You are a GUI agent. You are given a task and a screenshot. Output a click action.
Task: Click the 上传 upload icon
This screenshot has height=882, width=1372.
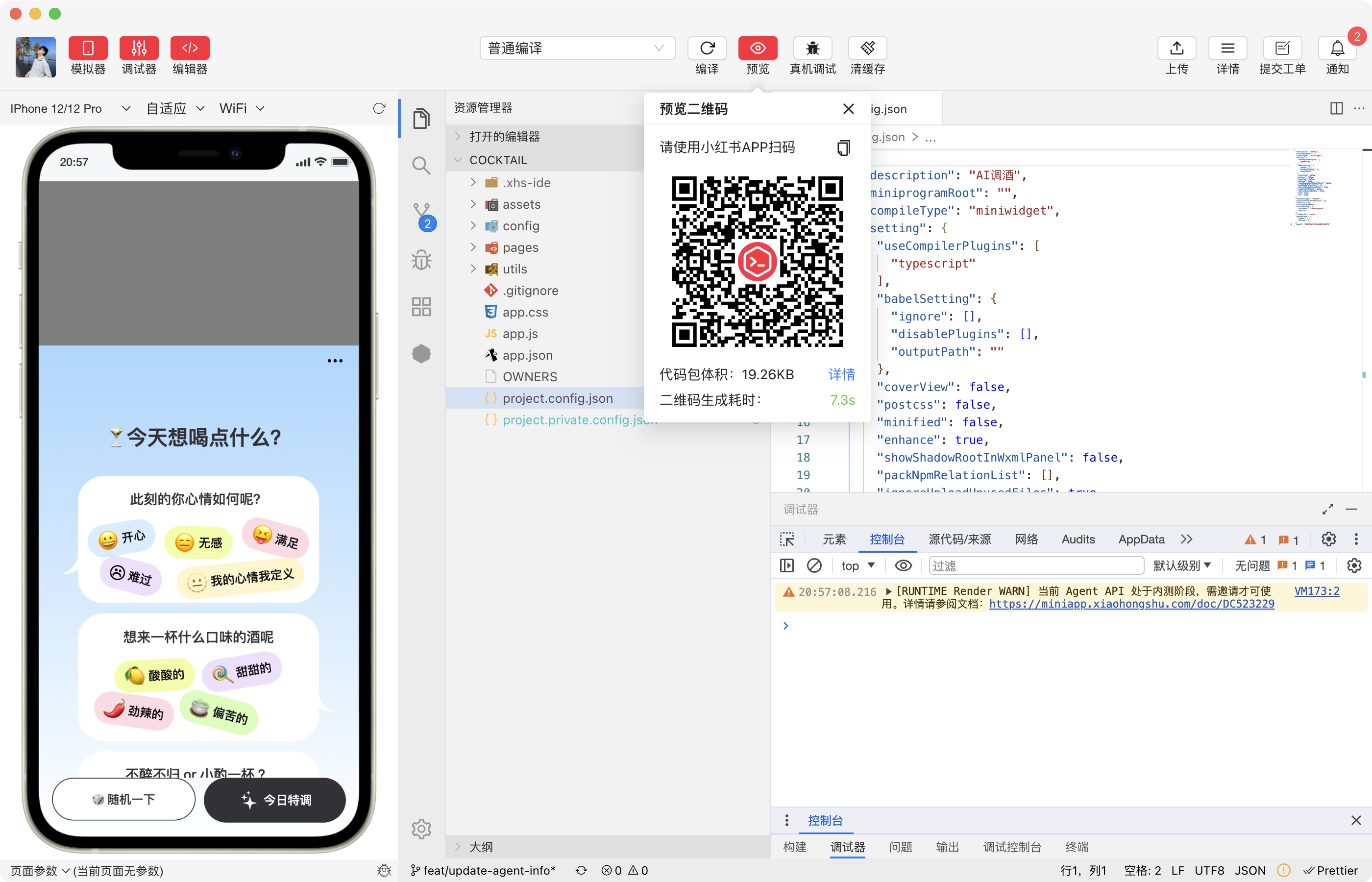(1176, 48)
